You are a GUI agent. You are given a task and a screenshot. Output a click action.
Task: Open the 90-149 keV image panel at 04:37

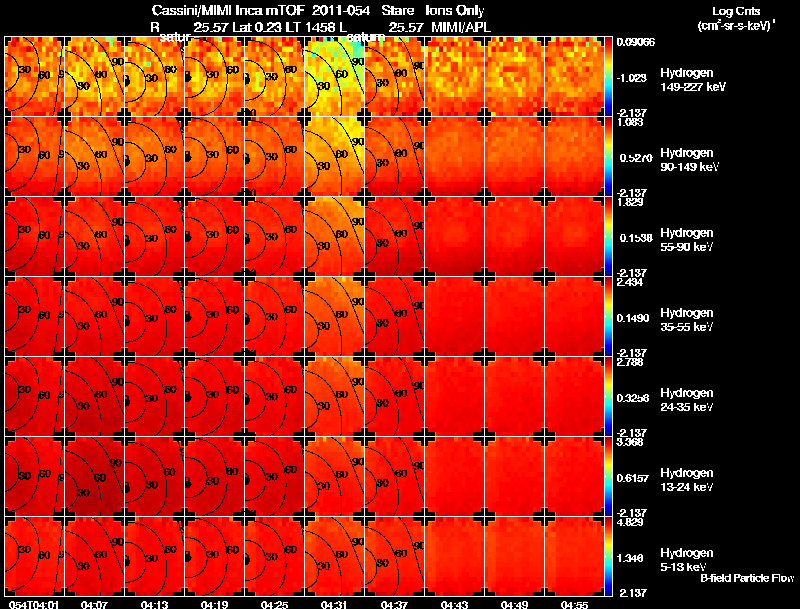(x=394, y=156)
